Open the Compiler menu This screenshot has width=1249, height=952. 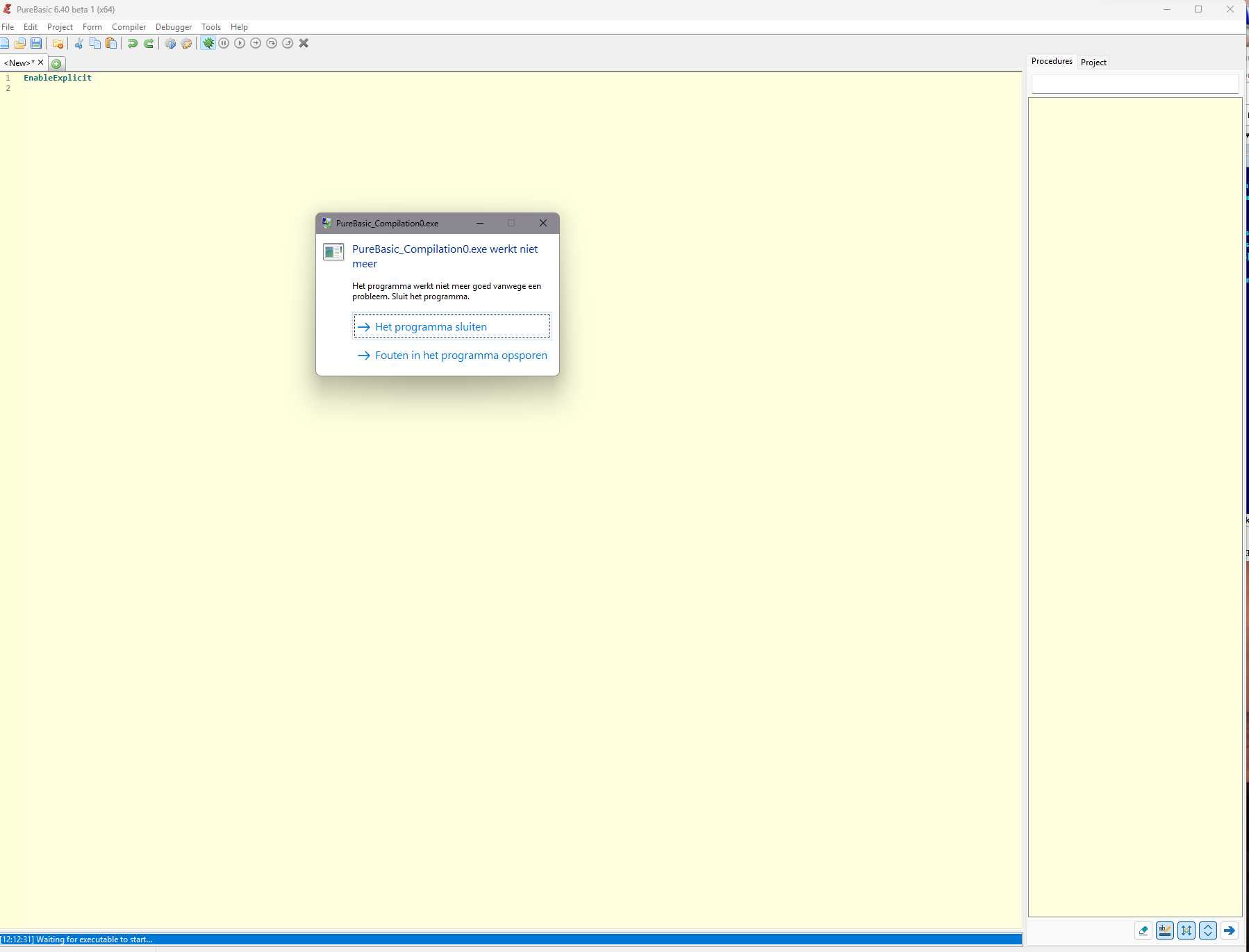click(x=129, y=27)
